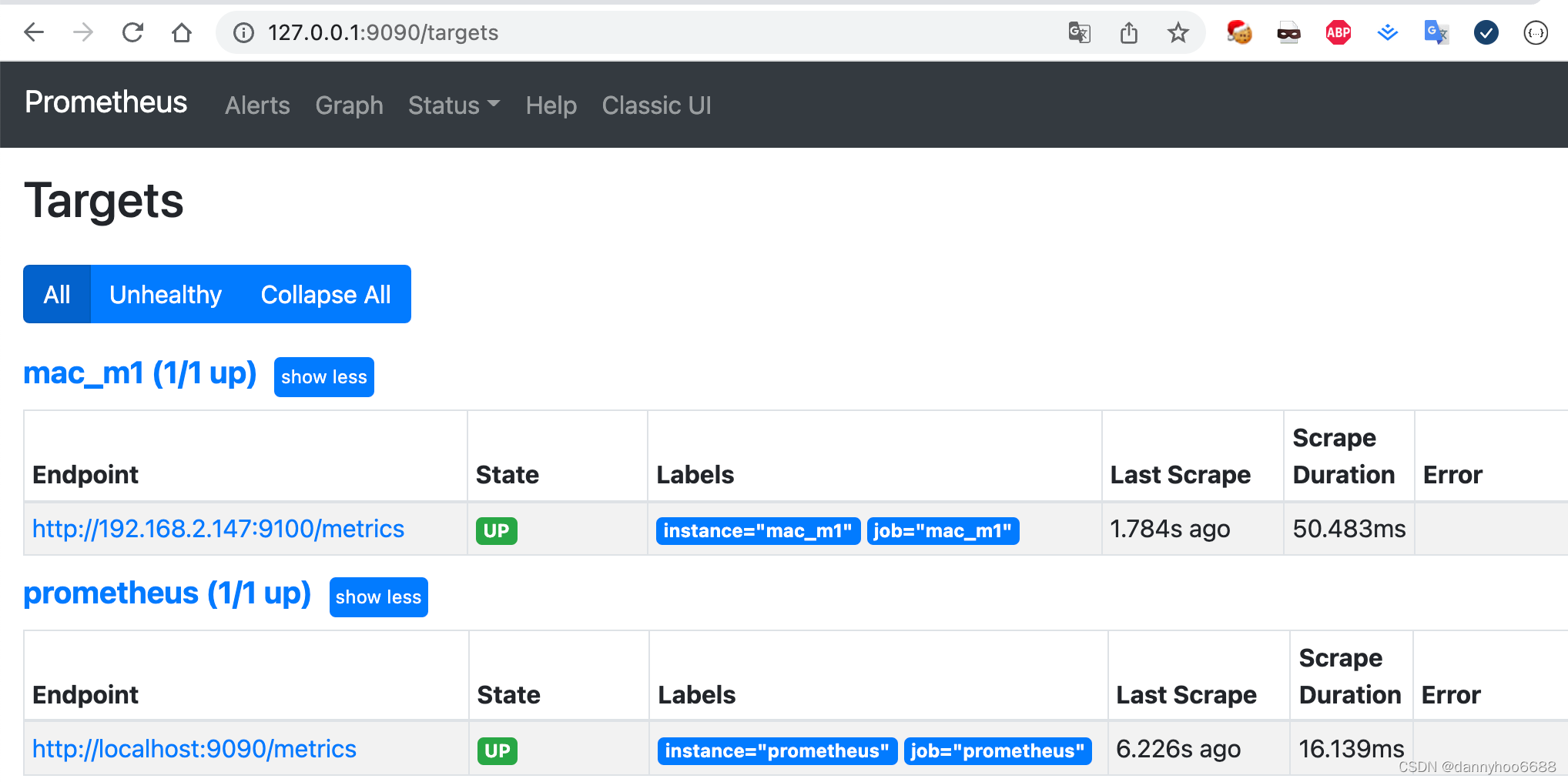Click Last Scrape header in prometheus table
Viewport: 1568px width, 782px height.
click(x=1186, y=695)
